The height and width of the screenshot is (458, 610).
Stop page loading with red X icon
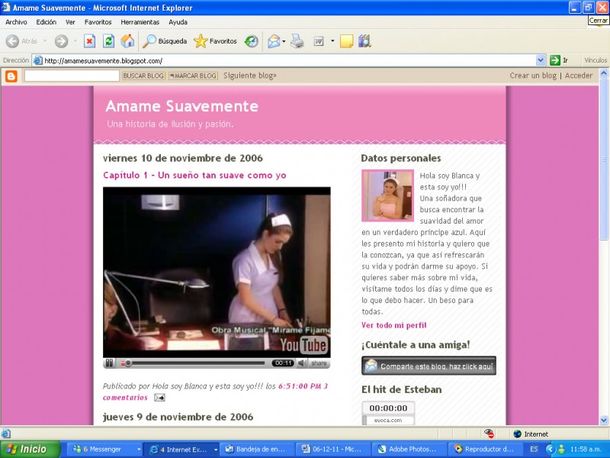[89, 41]
